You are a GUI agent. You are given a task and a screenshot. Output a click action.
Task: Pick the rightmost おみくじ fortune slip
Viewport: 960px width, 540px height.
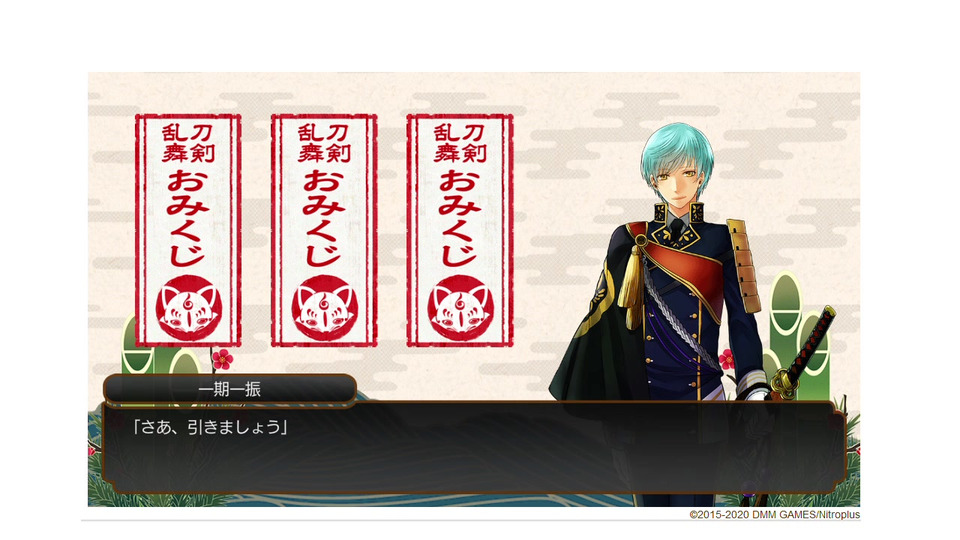[x=460, y=230]
